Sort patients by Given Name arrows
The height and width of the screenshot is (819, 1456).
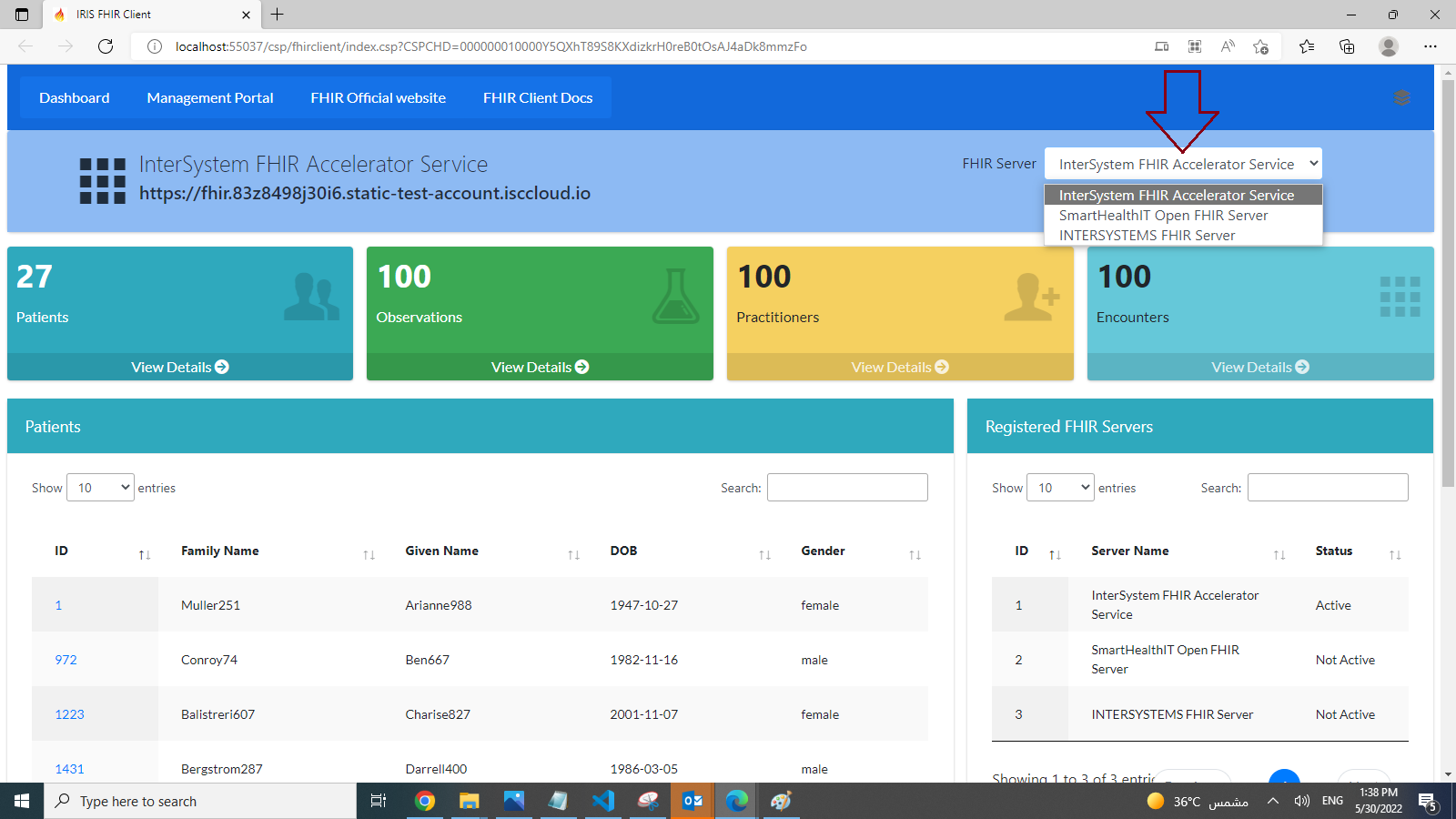(573, 555)
